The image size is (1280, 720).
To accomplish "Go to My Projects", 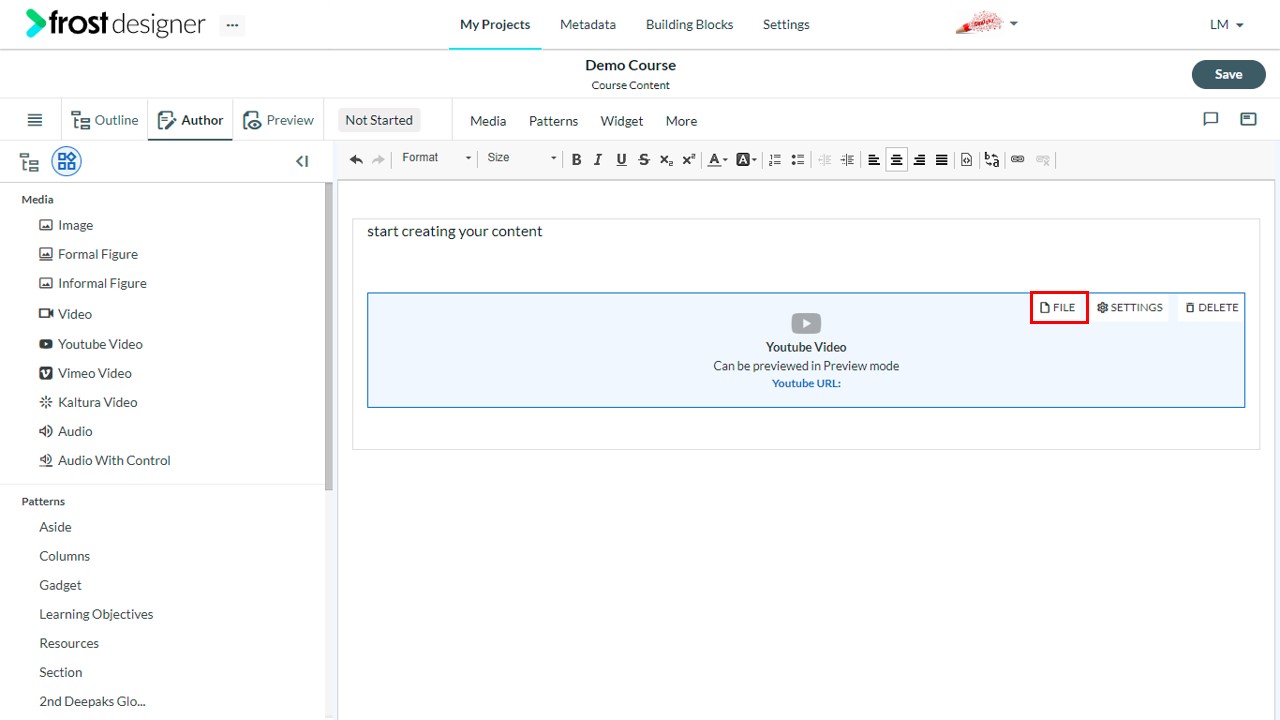I will click(495, 24).
